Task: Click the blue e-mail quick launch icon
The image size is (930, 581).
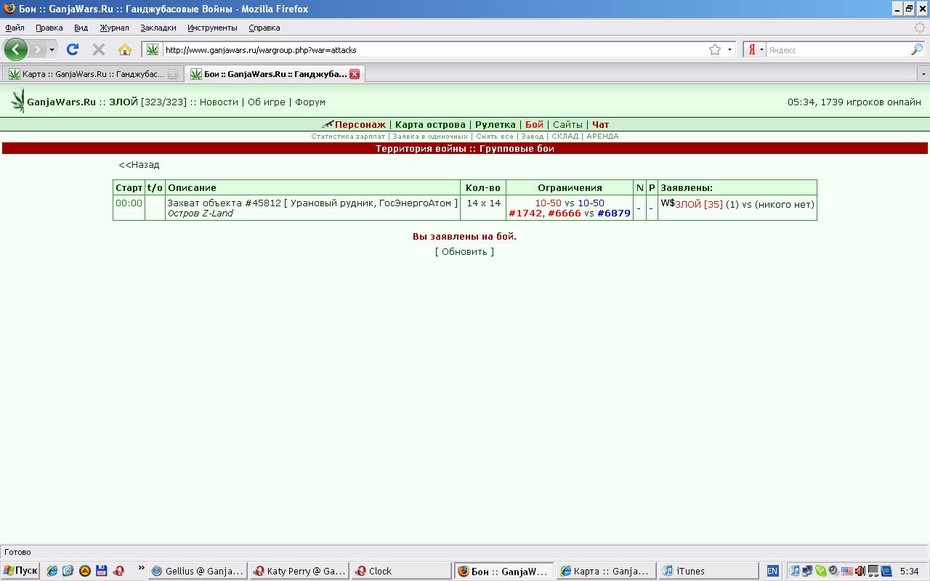Action: coord(68,571)
